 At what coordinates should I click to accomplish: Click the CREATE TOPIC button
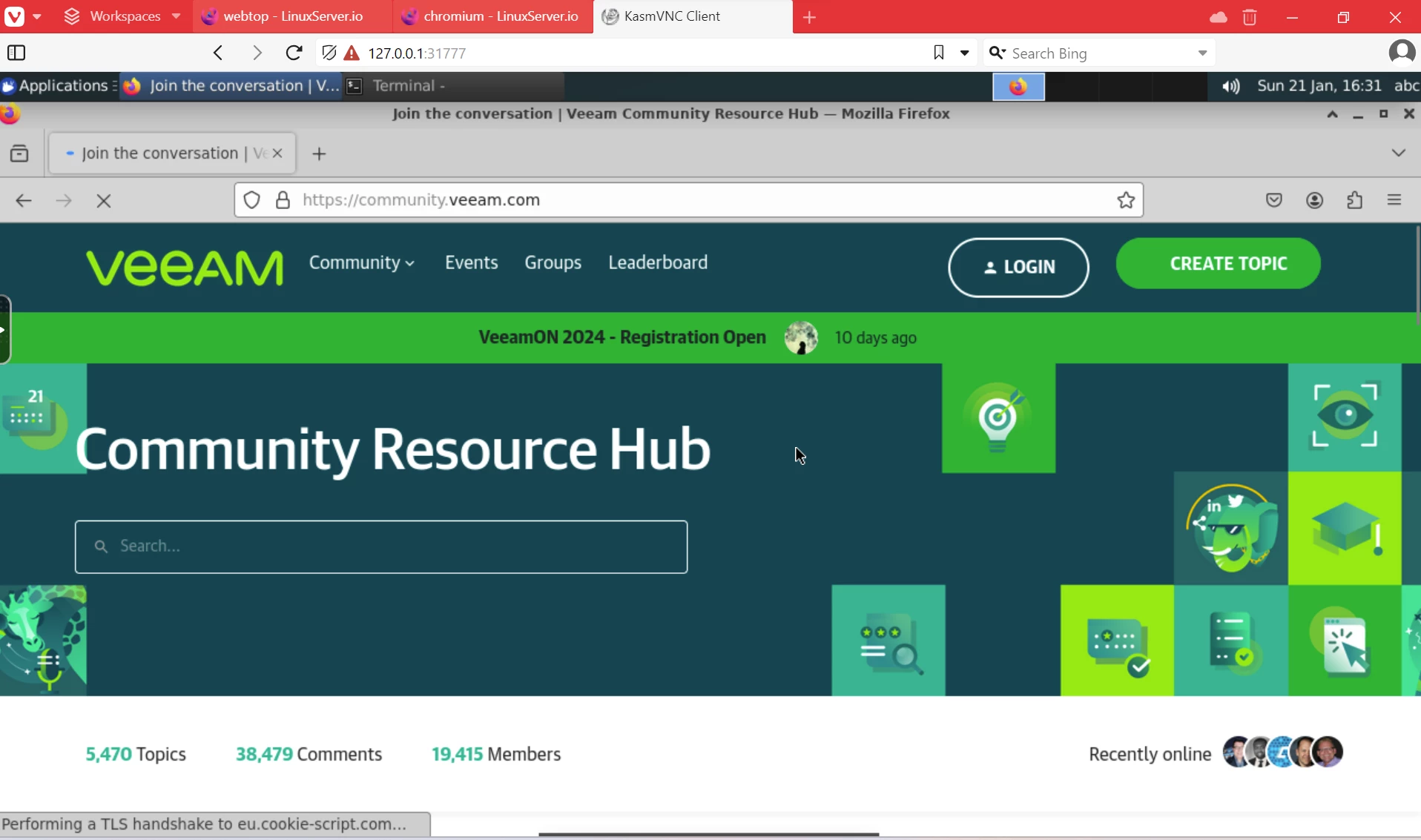[1218, 264]
